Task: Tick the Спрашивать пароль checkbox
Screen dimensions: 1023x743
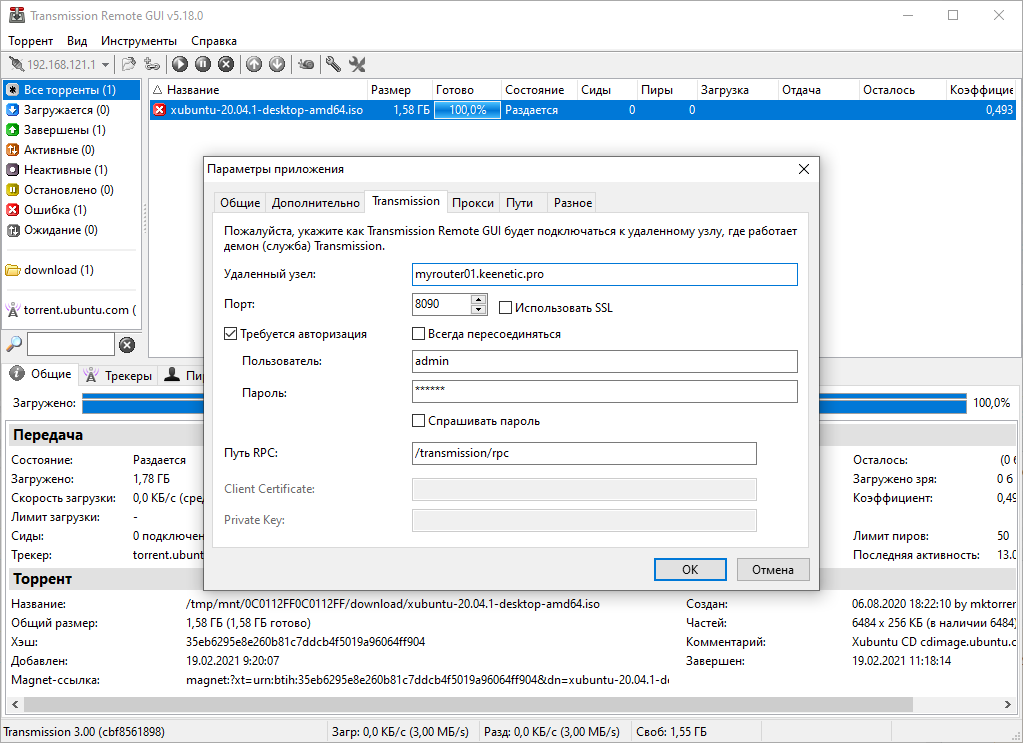Action: tap(419, 421)
